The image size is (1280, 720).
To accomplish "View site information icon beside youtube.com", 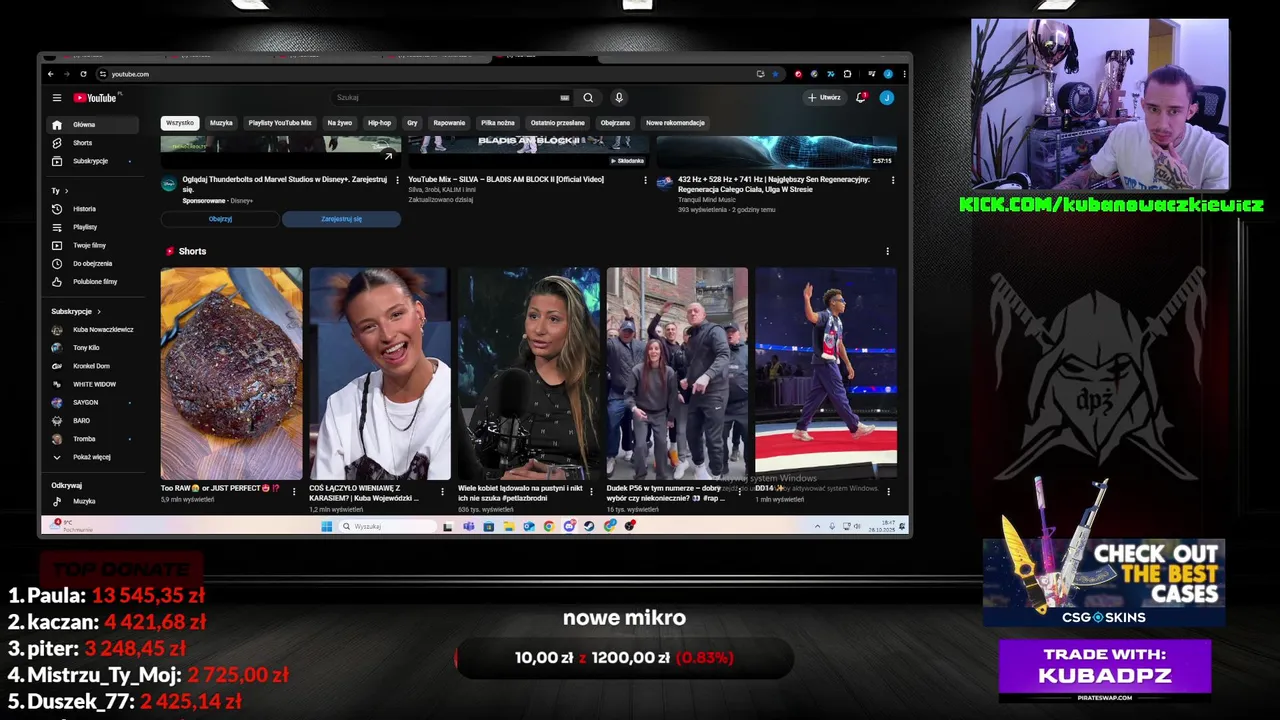I will 102,74.
